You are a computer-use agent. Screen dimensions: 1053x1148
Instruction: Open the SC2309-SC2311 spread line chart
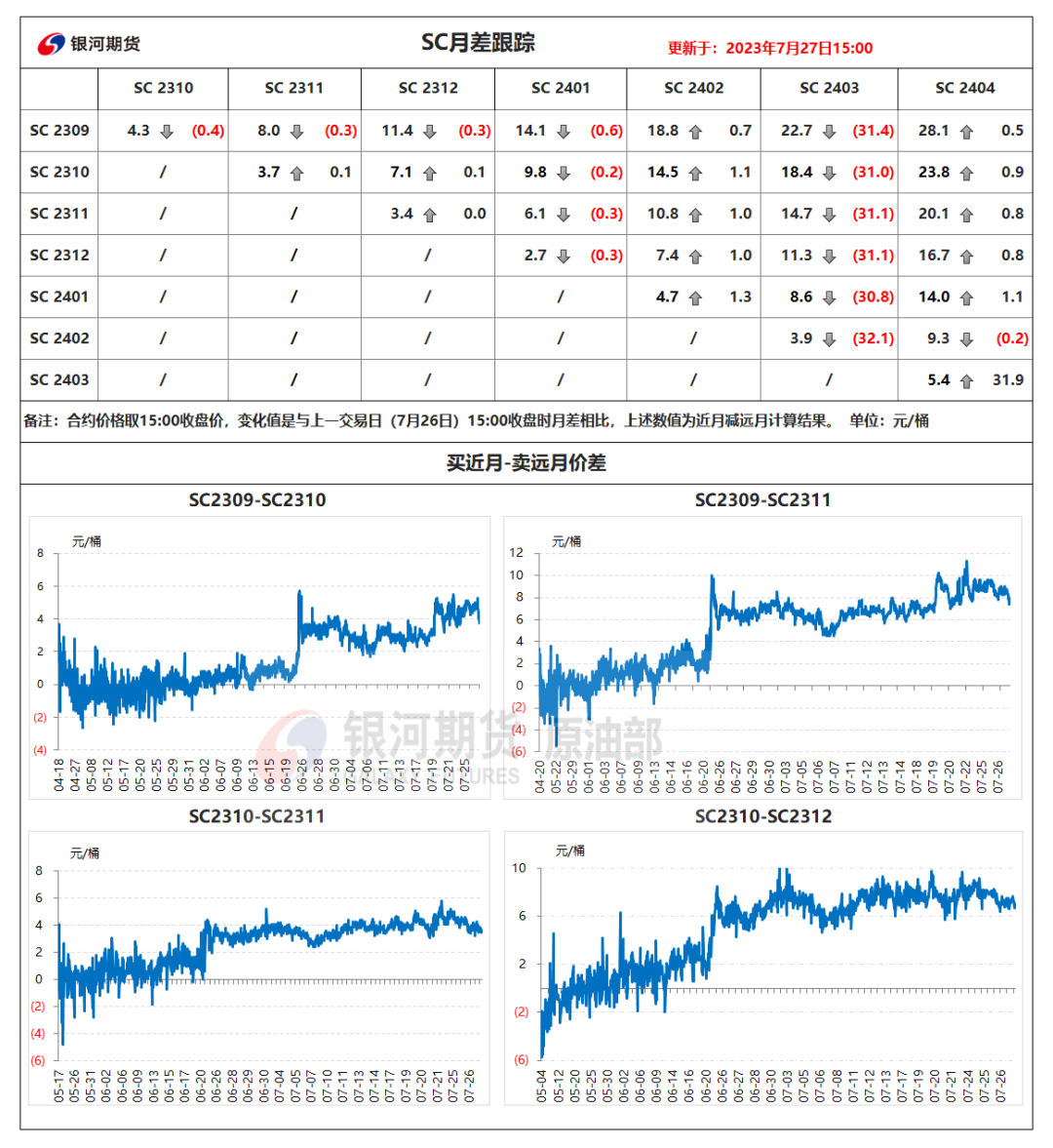(762, 657)
